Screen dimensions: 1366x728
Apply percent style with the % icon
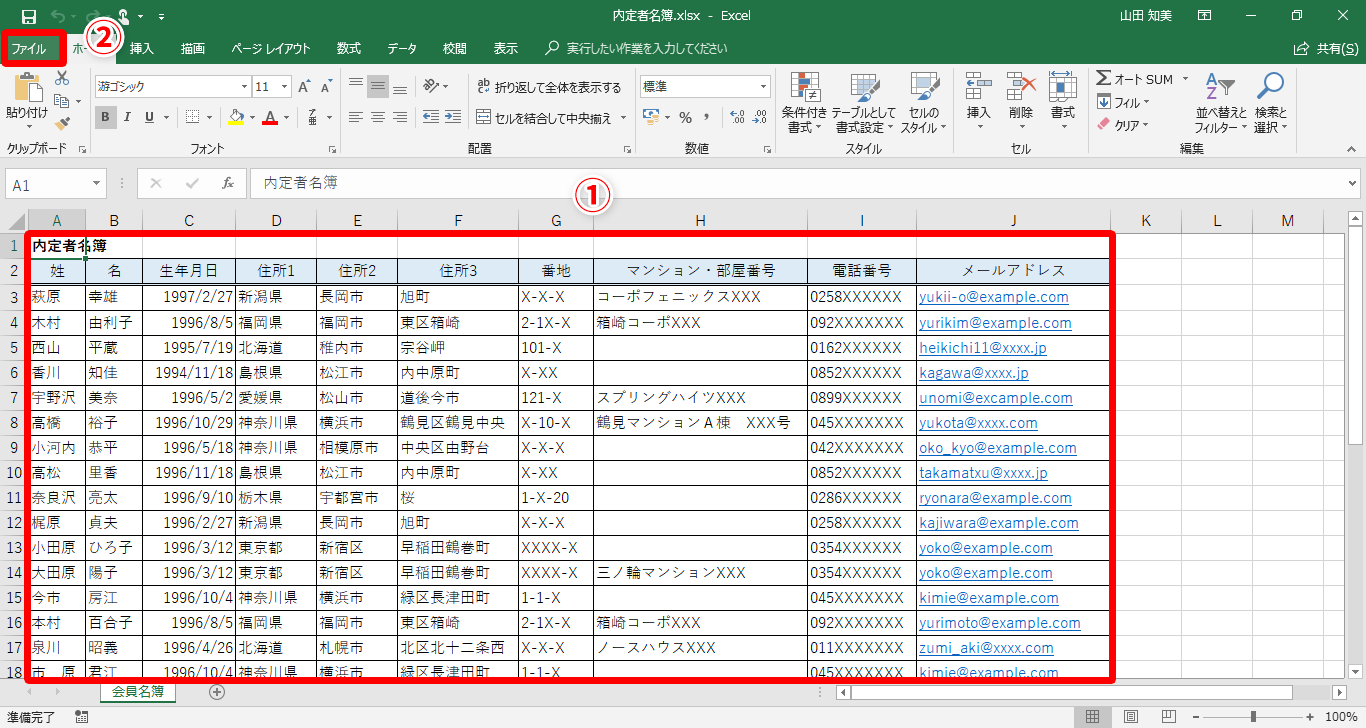[685, 117]
